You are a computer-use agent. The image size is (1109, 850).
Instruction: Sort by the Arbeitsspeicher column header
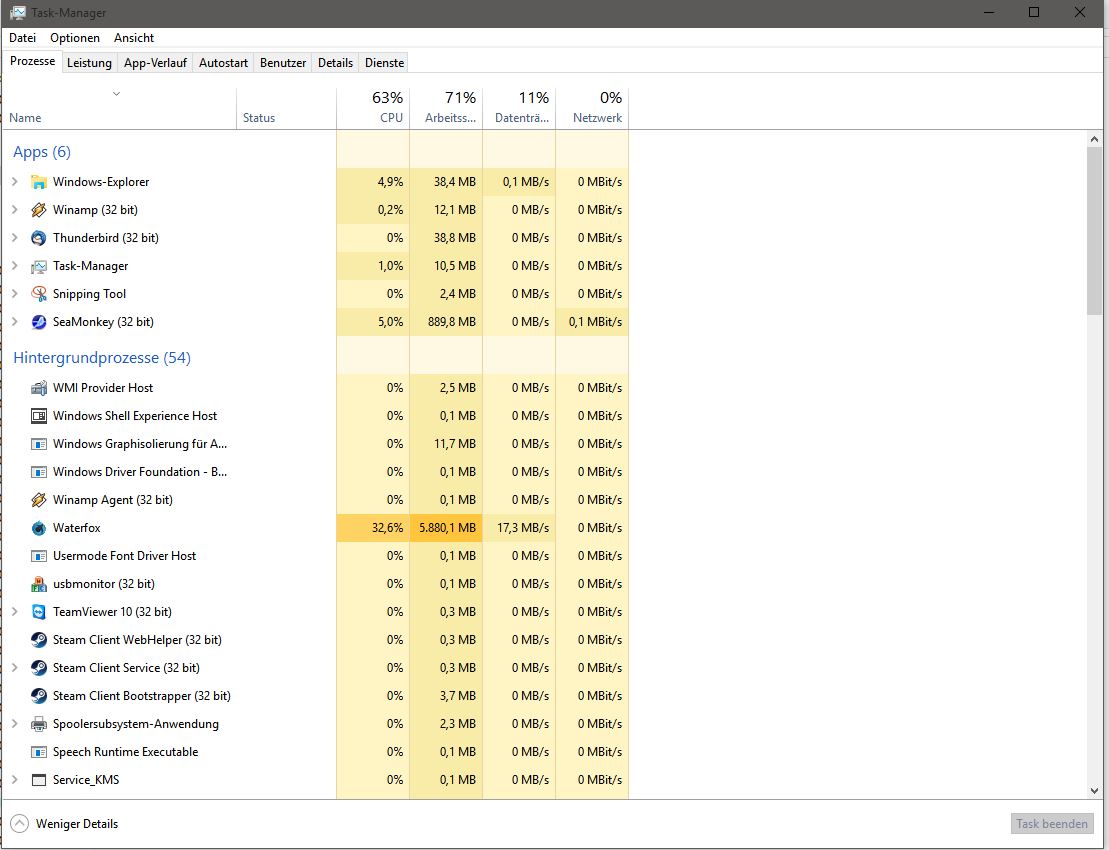446,107
